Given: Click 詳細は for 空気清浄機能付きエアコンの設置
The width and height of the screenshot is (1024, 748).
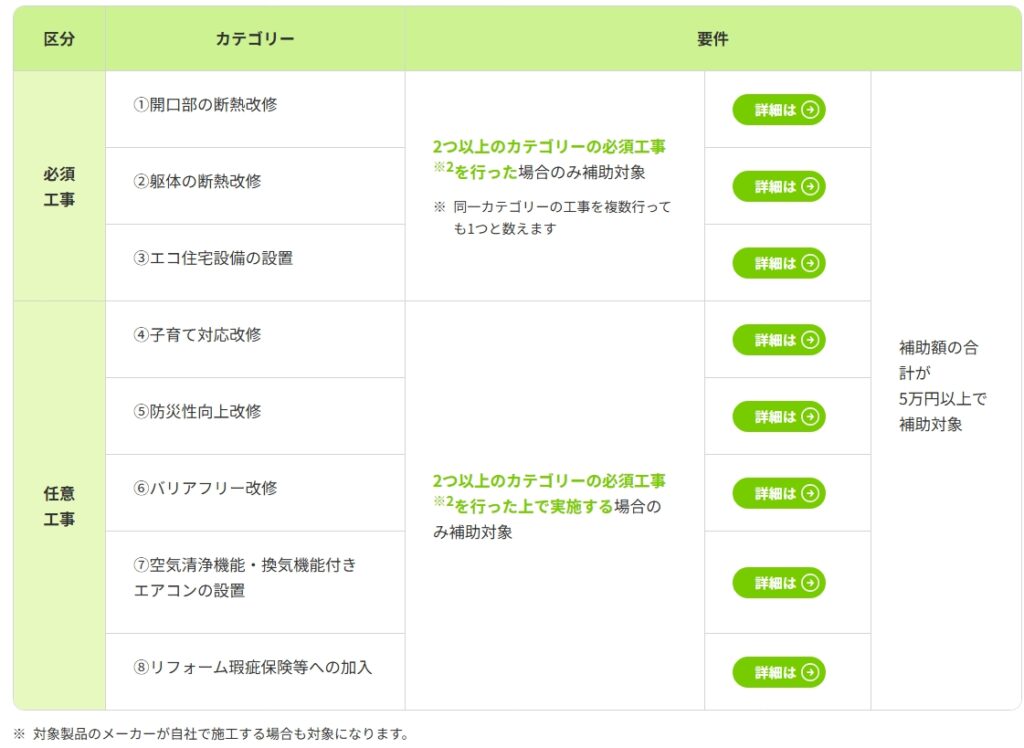Looking at the screenshot, I should (x=778, y=583).
